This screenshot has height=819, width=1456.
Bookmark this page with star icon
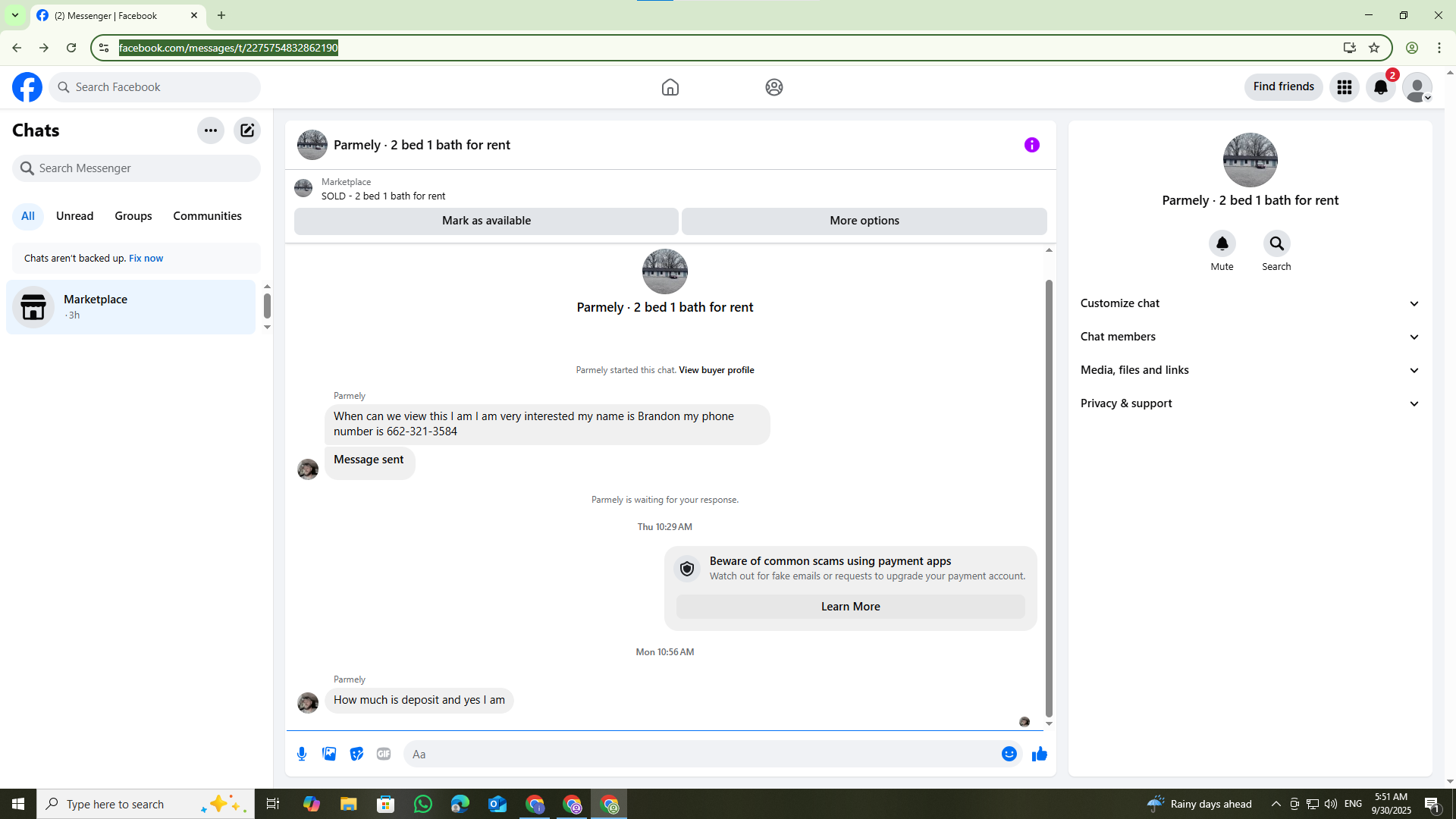tap(1374, 48)
